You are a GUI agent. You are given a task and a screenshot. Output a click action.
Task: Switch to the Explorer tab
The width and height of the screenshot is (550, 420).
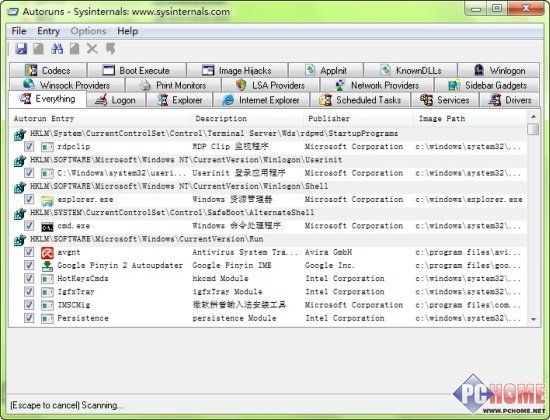pos(179,100)
